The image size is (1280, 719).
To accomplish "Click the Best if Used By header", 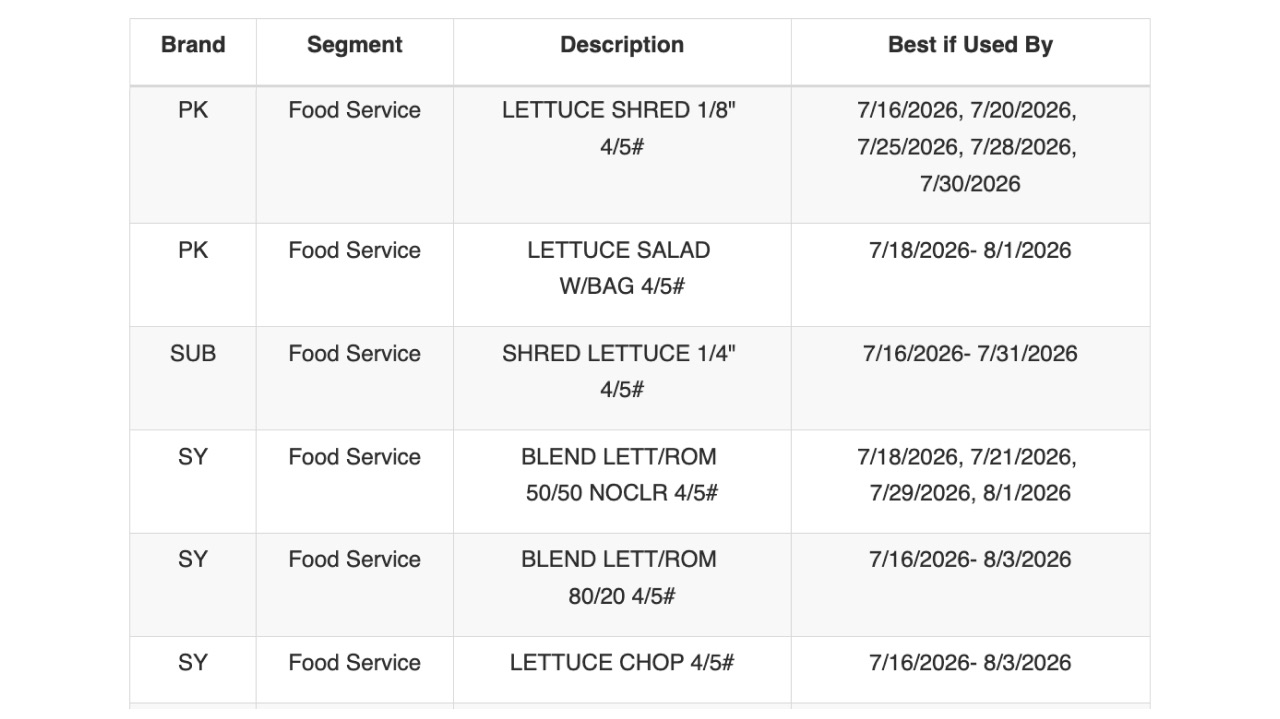I will coord(970,45).
